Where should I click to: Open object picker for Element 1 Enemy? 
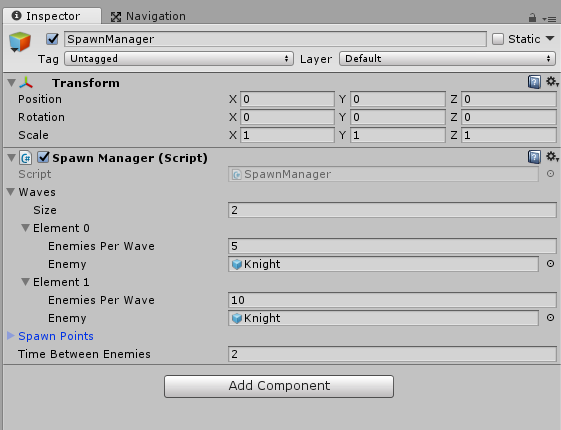[x=551, y=318]
